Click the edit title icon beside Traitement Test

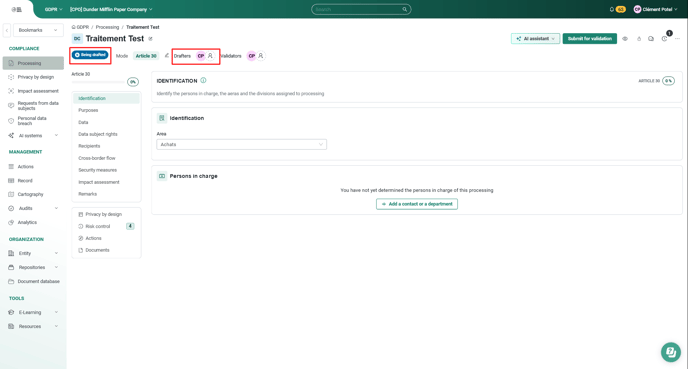coord(150,39)
